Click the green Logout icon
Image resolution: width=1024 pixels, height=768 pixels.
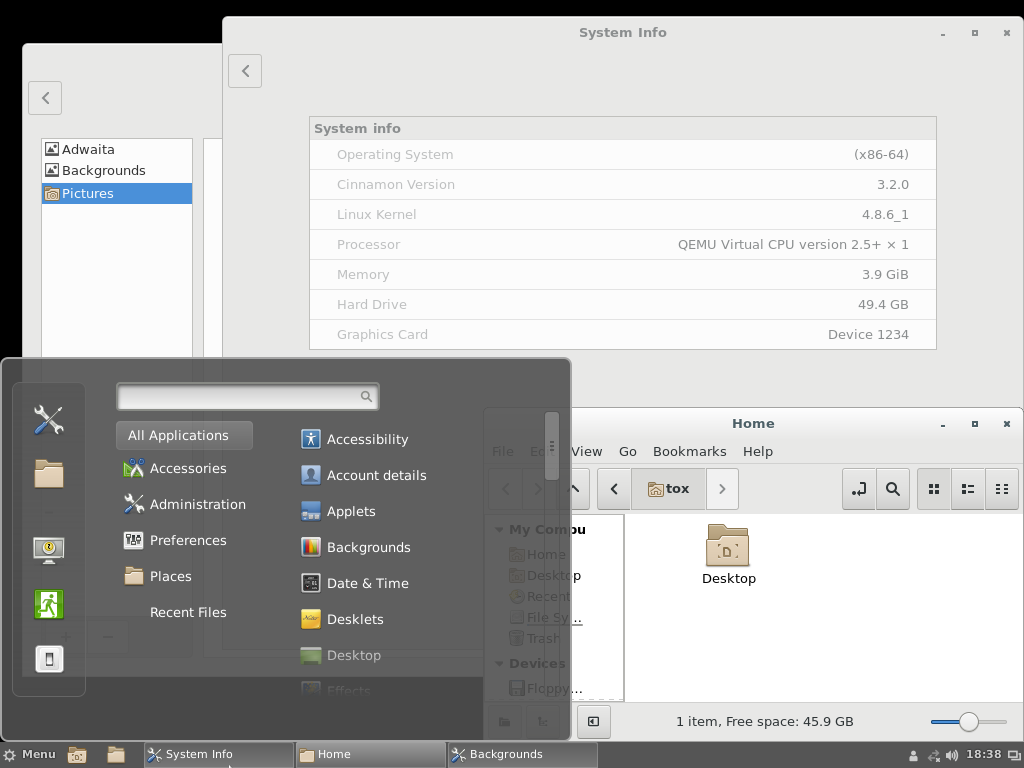pos(48,604)
